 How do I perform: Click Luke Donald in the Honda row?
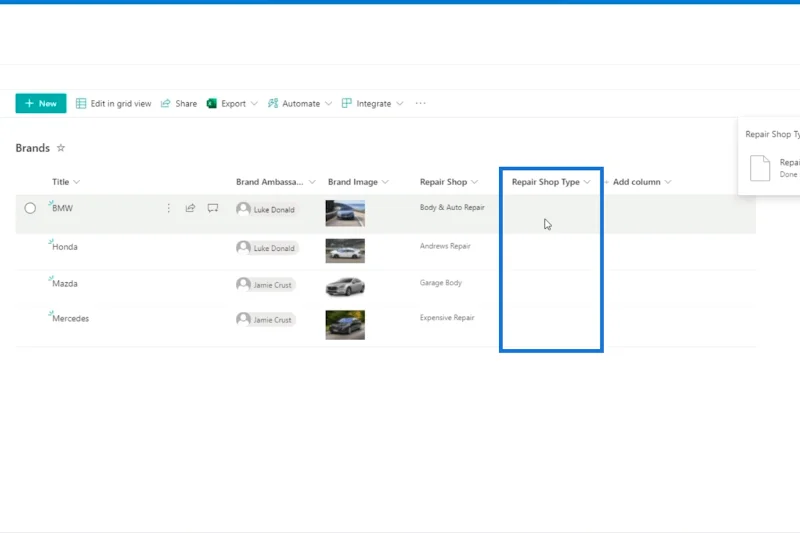coord(266,248)
